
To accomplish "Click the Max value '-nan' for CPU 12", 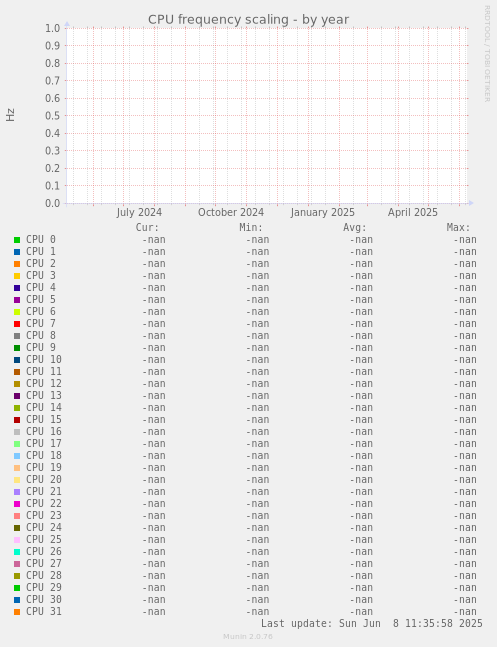I will tap(465, 383).
